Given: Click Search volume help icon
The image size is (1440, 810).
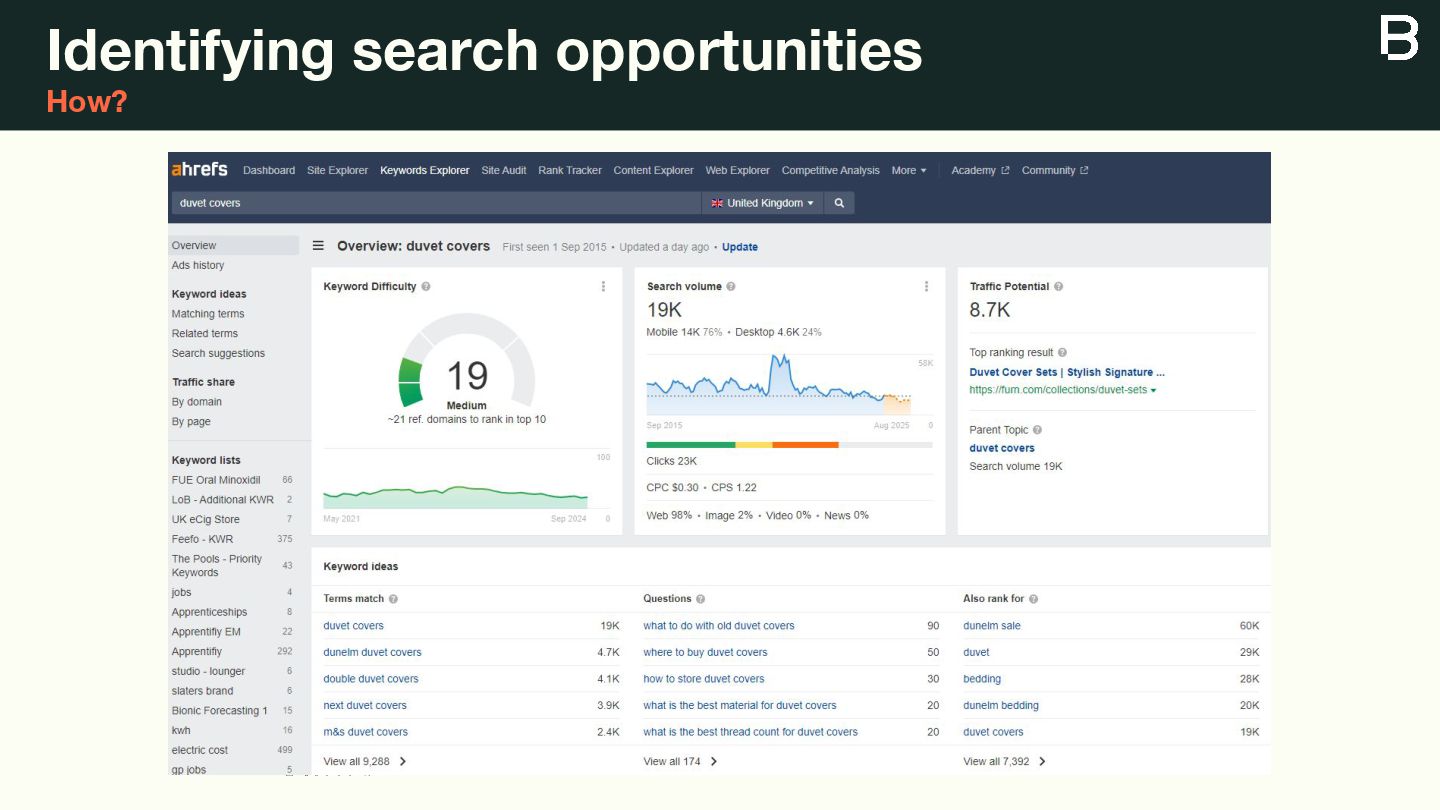Looking at the screenshot, I should (x=731, y=287).
